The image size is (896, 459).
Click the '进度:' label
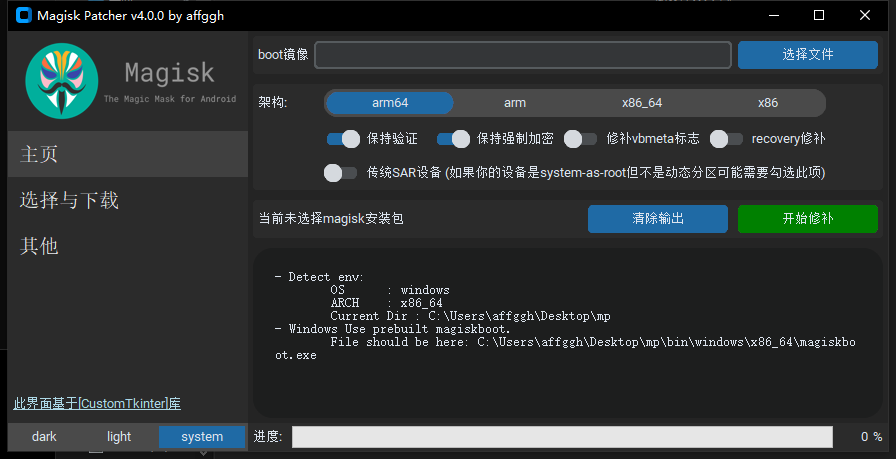point(268,437)
